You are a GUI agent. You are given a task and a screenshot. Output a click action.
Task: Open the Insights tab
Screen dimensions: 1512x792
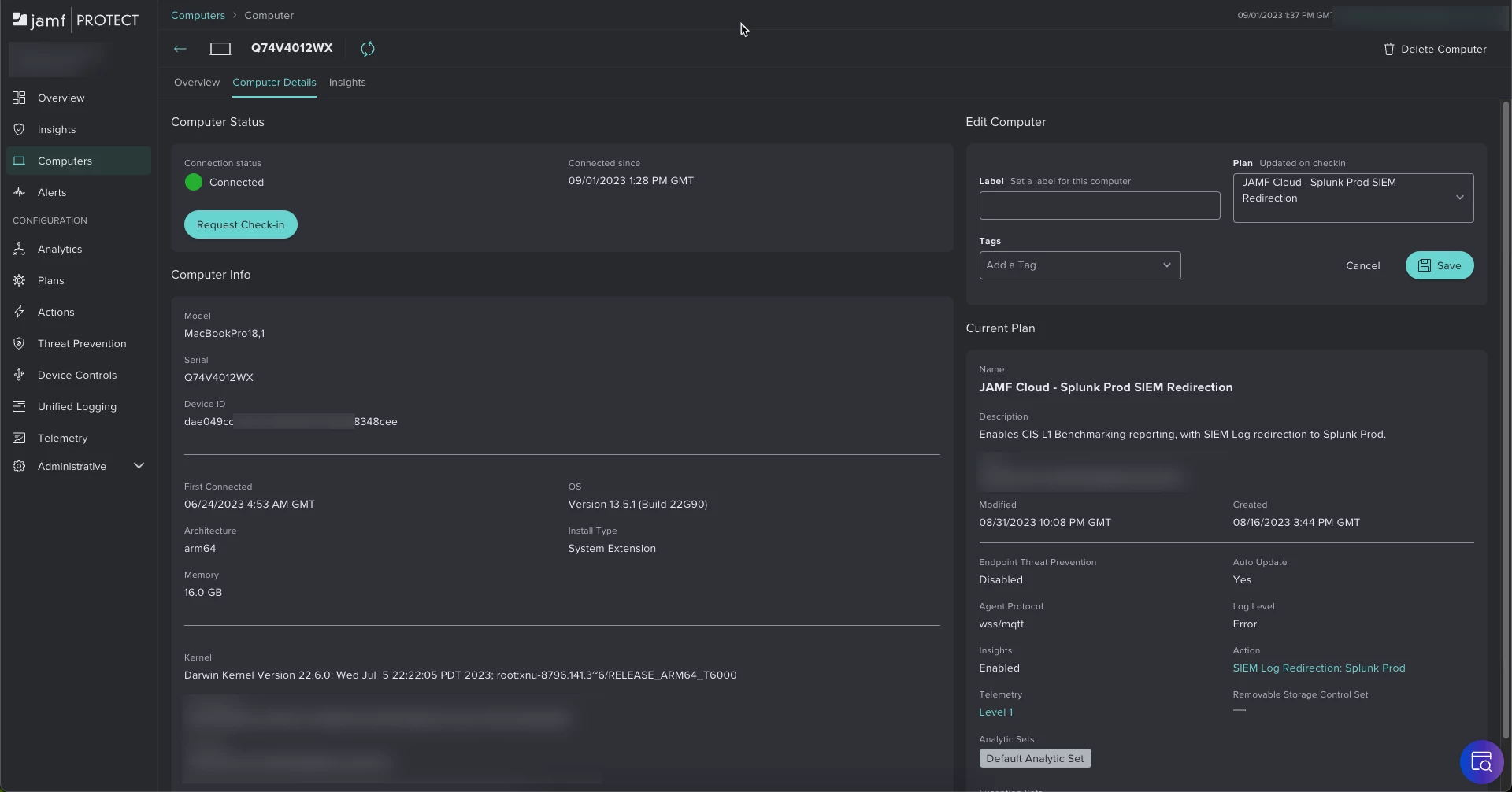coord(347,82)
